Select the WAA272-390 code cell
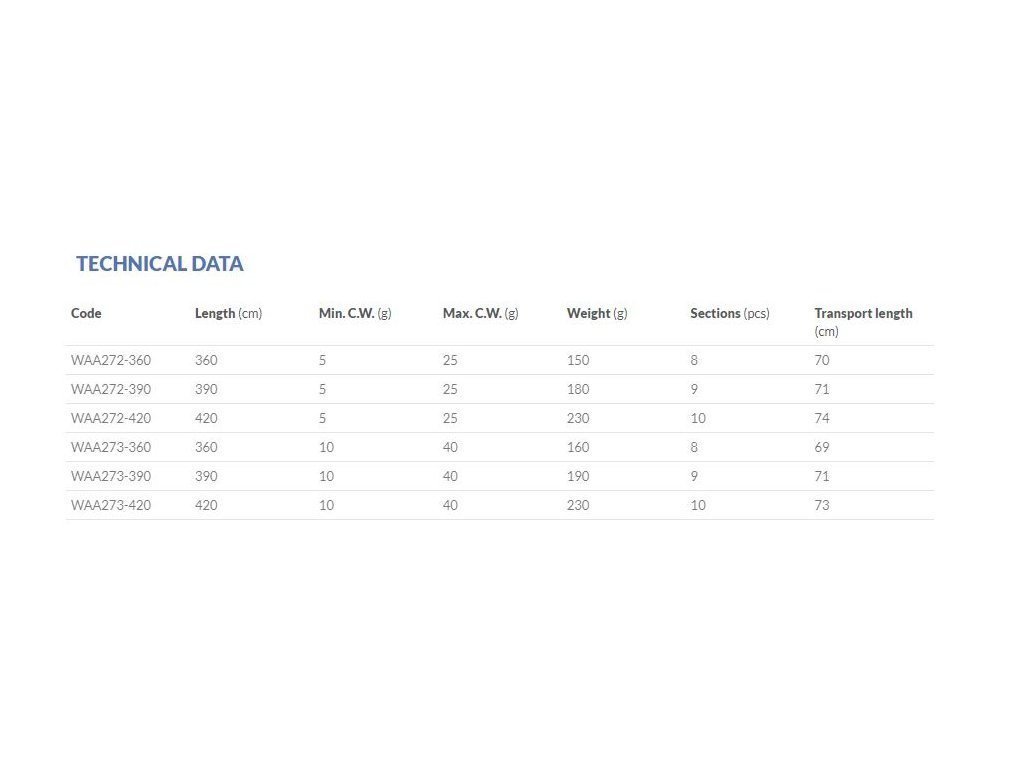The image size is (1024, 768). pyautogui.click(x=111, y=389)
